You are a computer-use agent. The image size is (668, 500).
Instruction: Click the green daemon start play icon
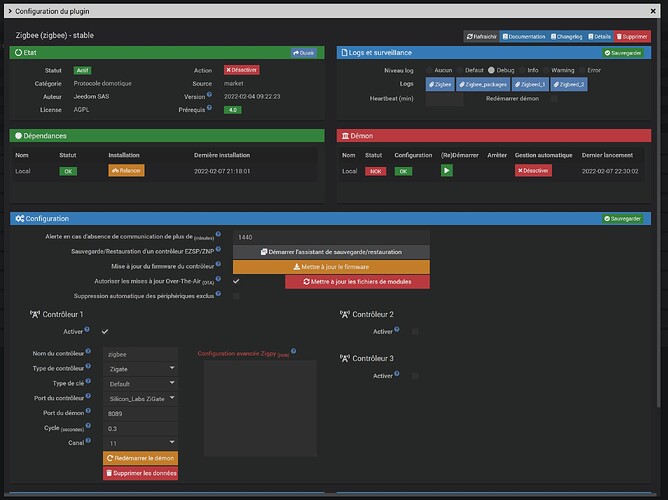pyautogui.click(x=446, y=171)
